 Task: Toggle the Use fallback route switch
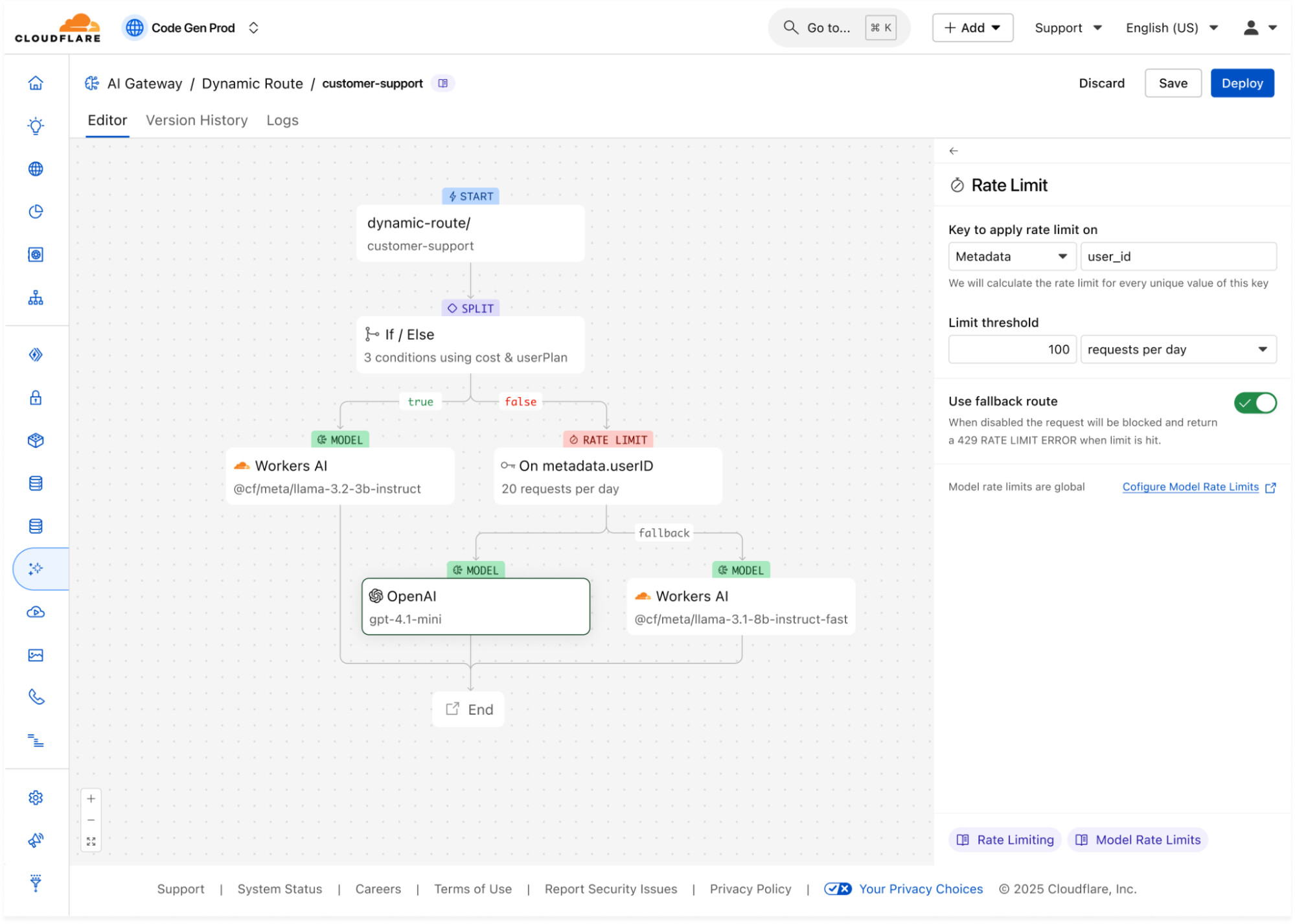(x=1255, y=403)
